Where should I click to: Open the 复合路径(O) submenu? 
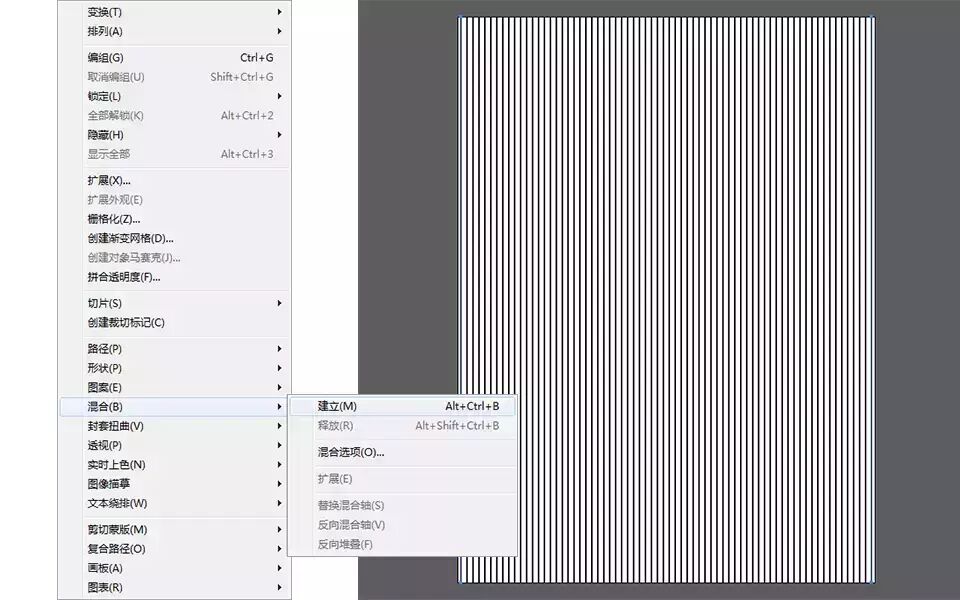[x=174, y=549]
